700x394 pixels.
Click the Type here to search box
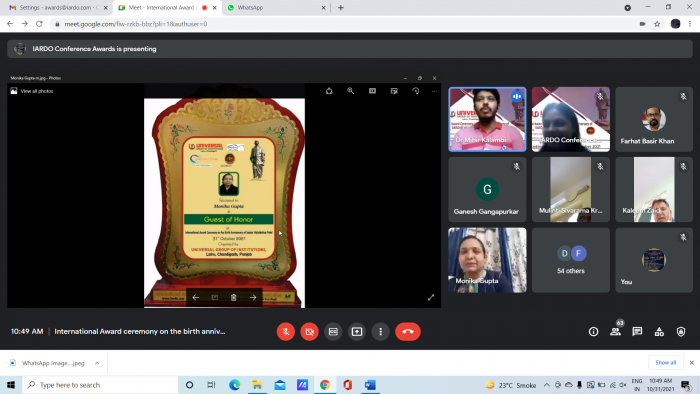coord(100,385)
